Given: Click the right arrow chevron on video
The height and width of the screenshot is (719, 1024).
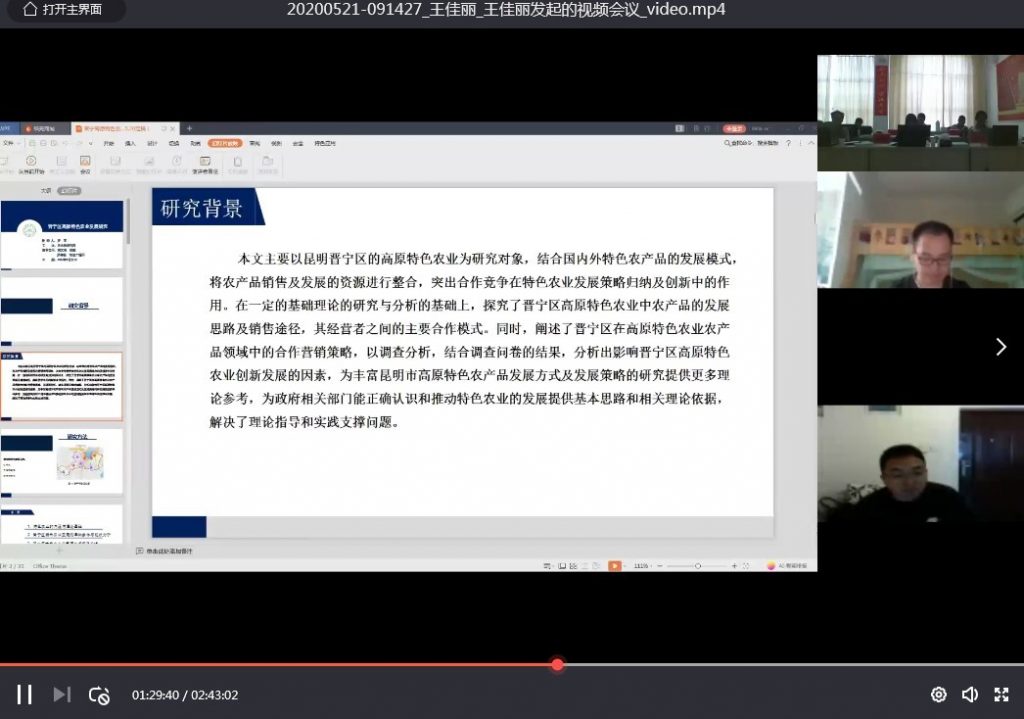Looking at the screenshot, I should [x=1000, y=346].
